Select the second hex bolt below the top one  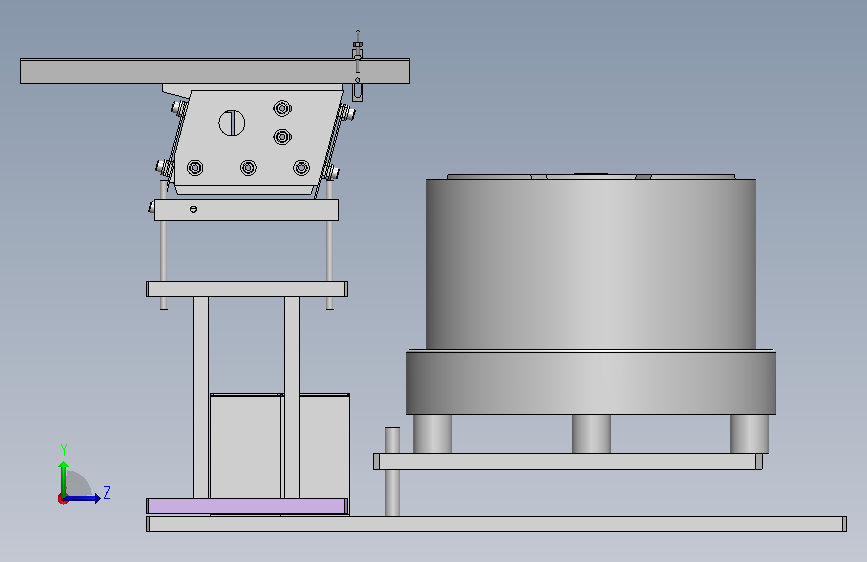pyautogui.click(x=283, y=136)
